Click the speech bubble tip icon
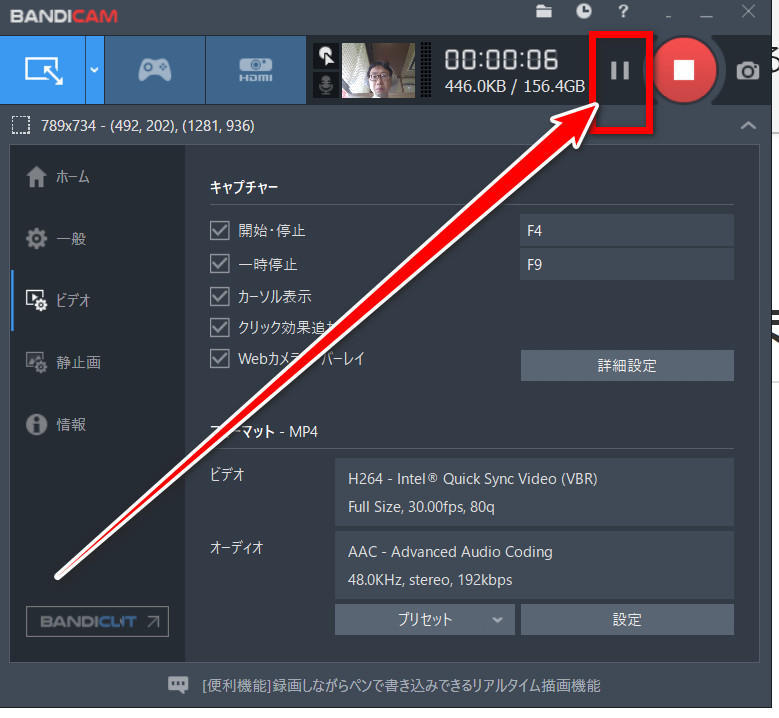Image resolution: width=779 pixels, height=718 pixels. 178,685
